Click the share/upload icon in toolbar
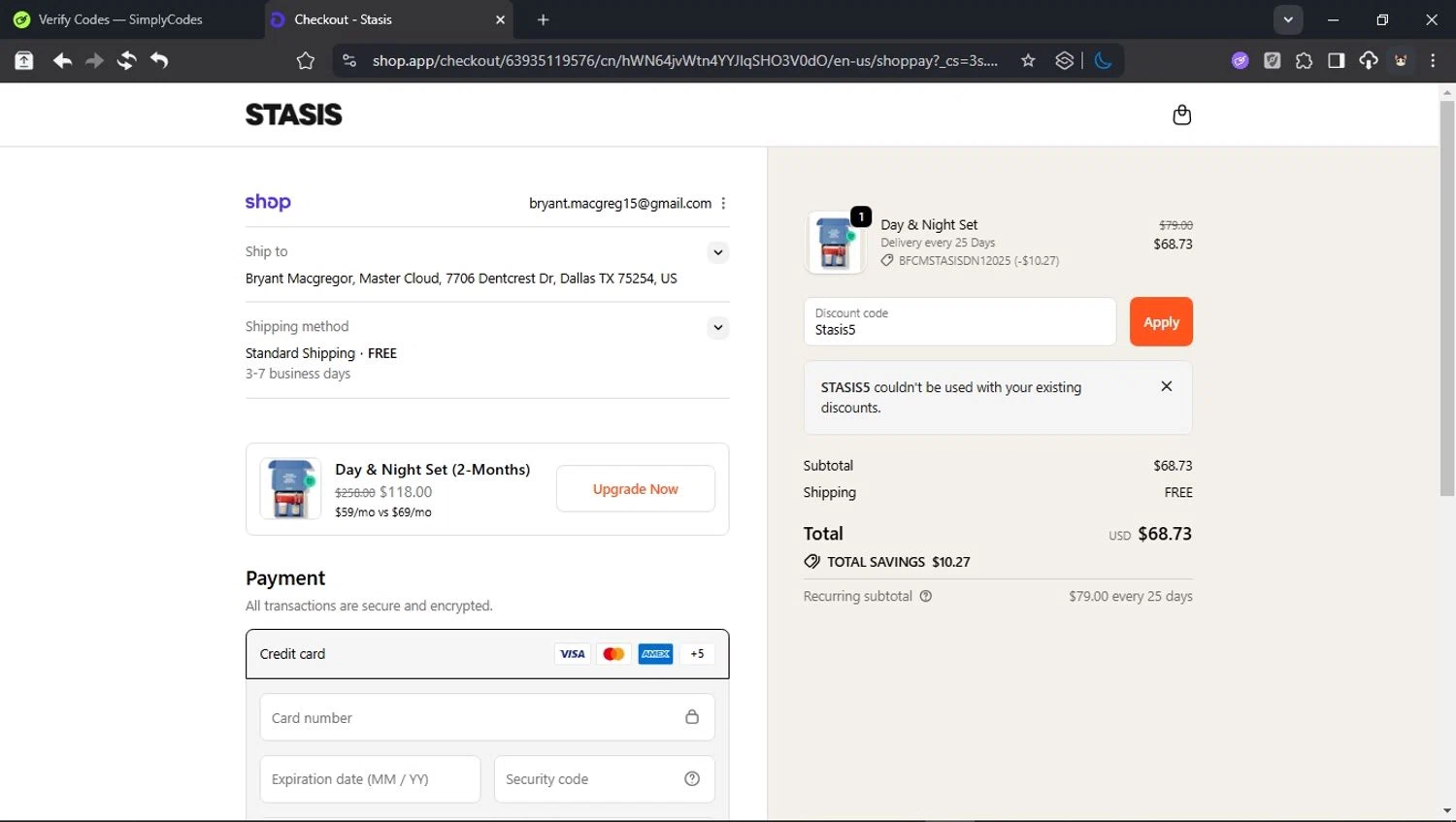Viewport: 1456px width, 822px height. pyautogui.click(x=24, y=60)
